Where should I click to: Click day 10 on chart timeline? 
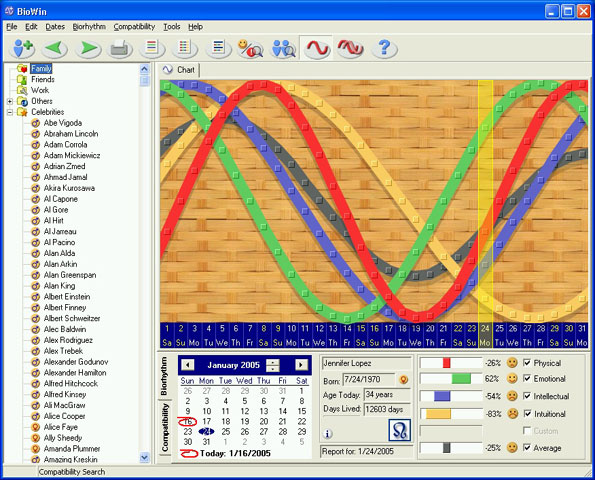pyautogui.click(x=291, y=335)
